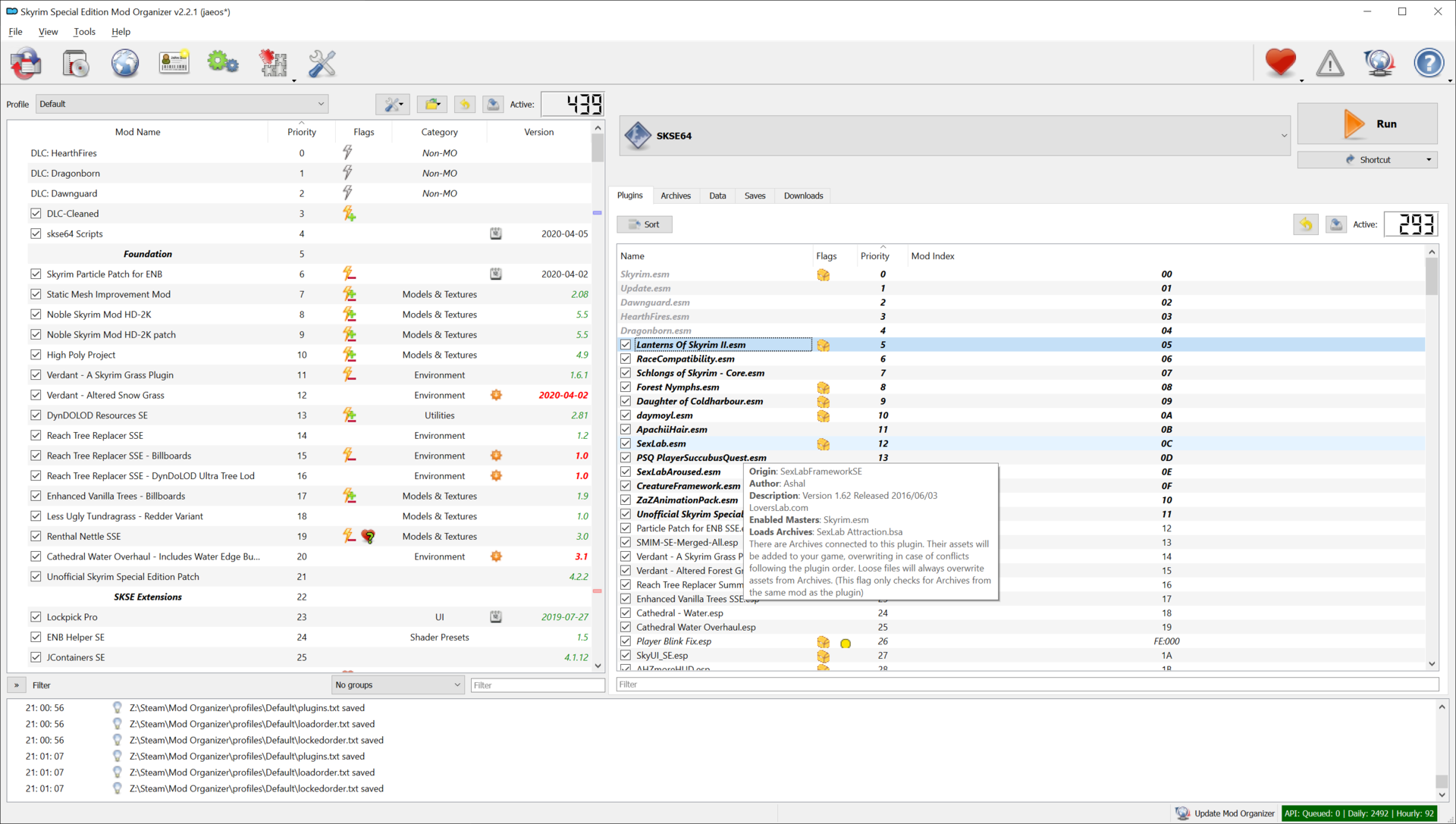This screenshot has width=1456, height=824.
Task: Sort plugins by Mod Index column header
Action: pos(1166,256)
